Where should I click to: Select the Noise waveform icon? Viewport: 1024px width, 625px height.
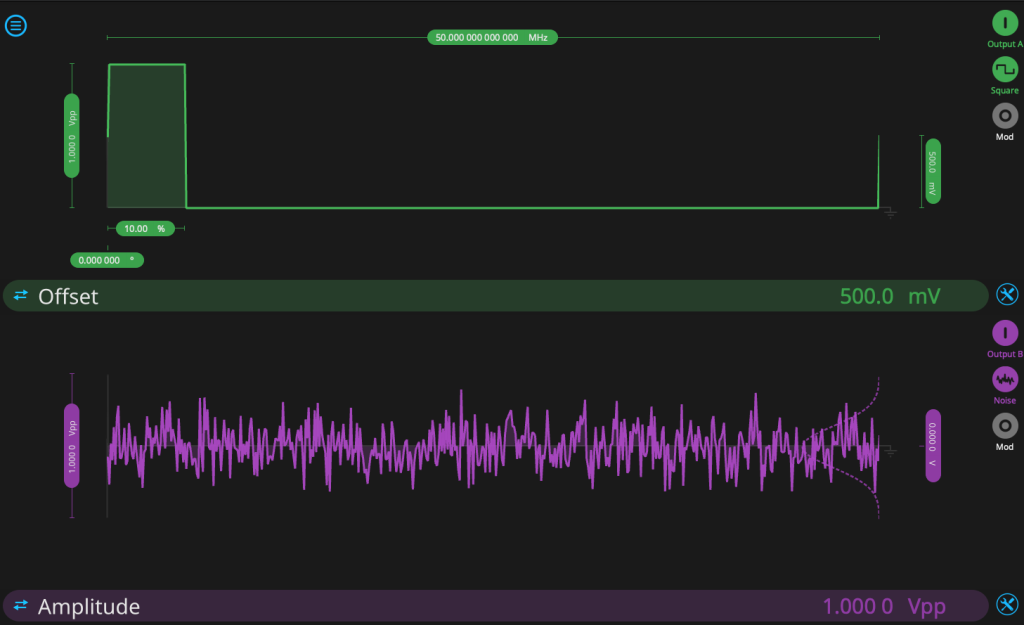(1005, 379)
